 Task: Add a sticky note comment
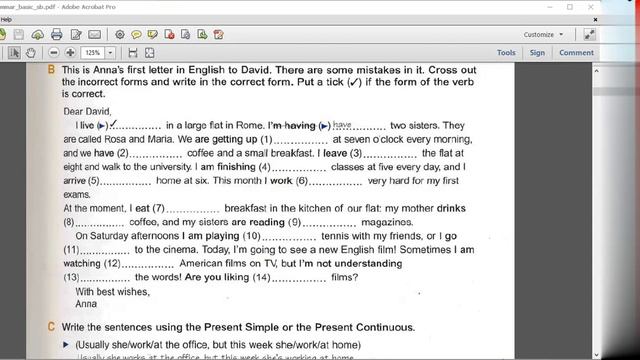136,35
